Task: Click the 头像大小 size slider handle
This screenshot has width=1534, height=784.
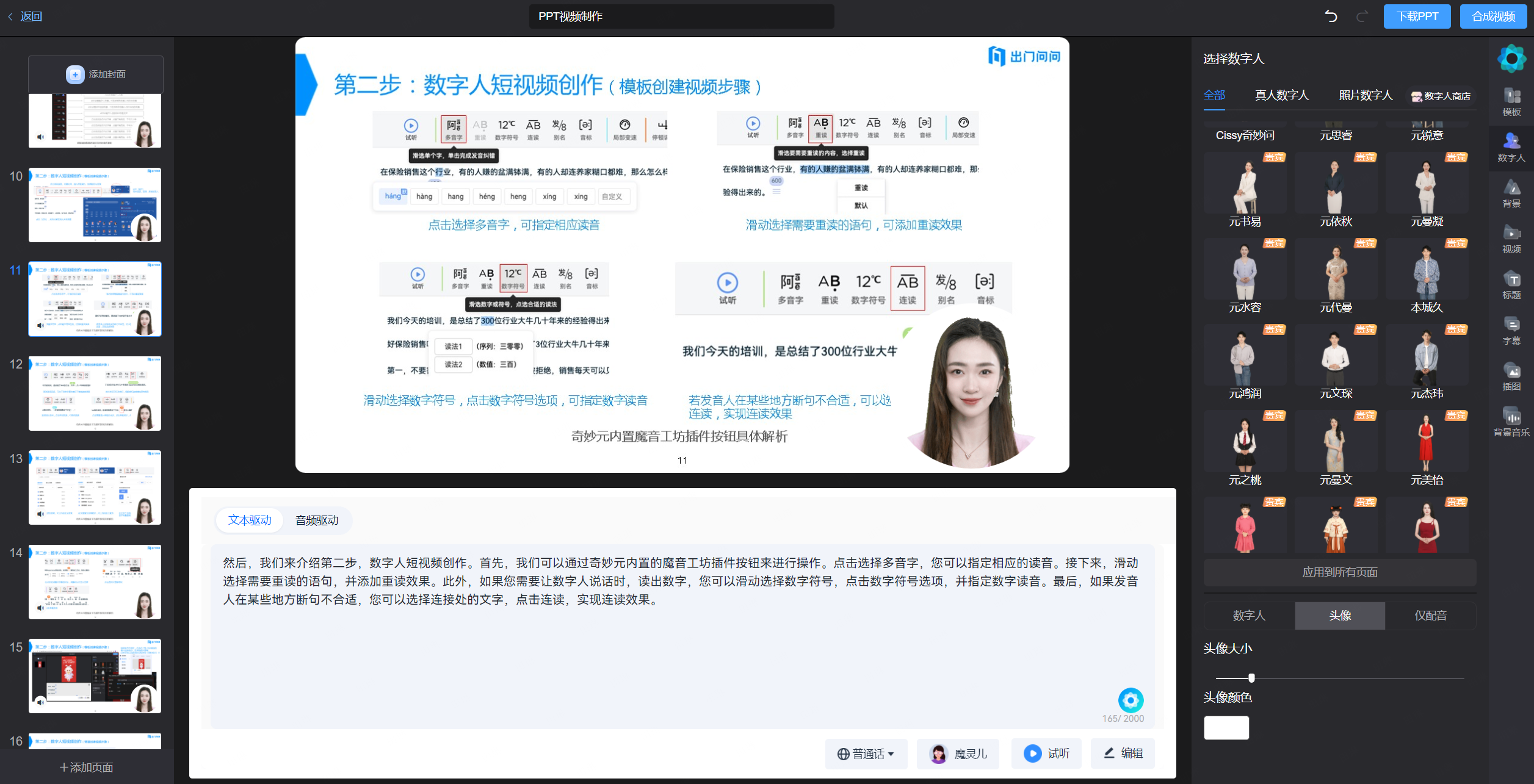Action: 1251,678
